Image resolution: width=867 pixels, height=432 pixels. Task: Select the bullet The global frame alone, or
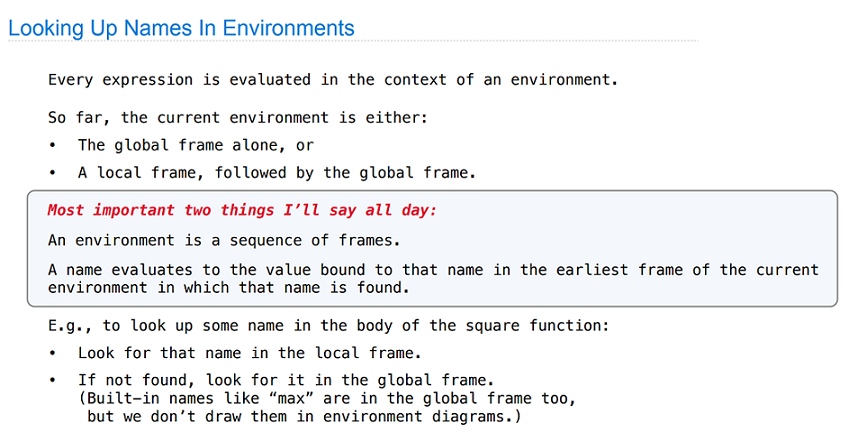coord(196,145)
